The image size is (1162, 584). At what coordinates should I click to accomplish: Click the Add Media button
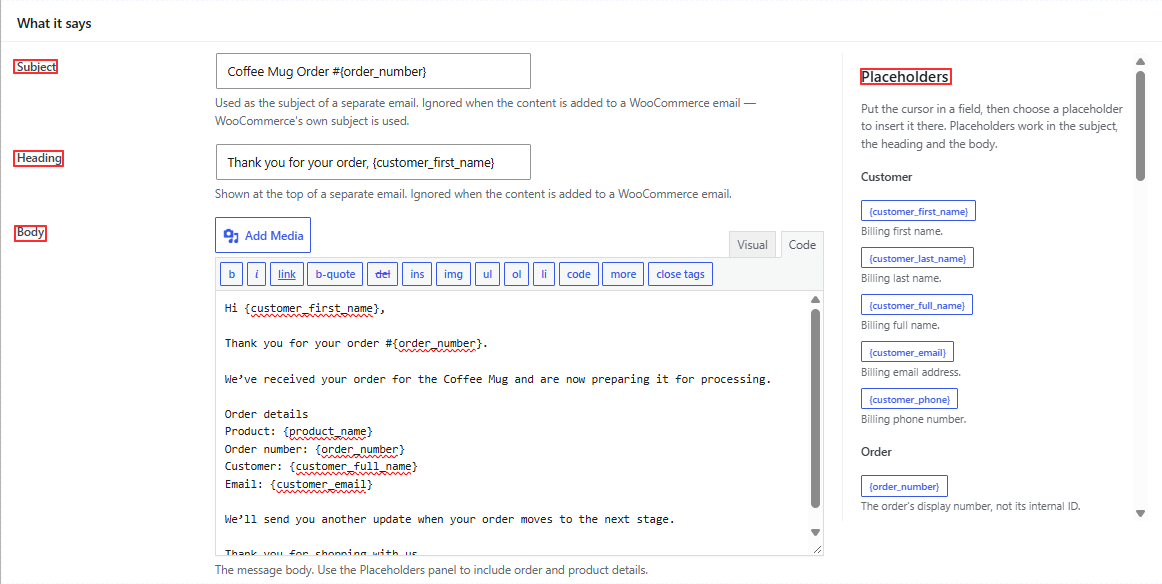263,235
